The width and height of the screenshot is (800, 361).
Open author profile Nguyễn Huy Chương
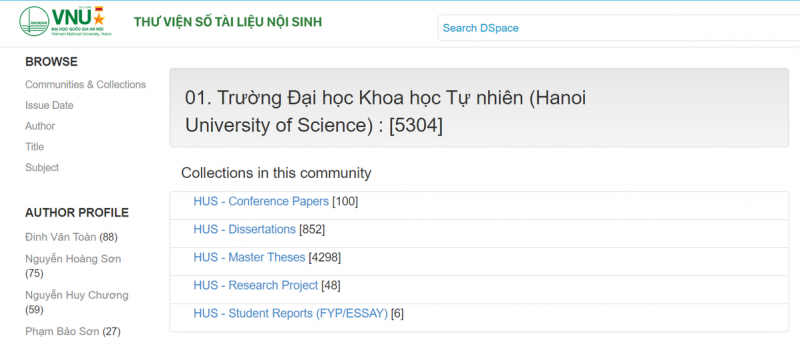pos(77,295)
